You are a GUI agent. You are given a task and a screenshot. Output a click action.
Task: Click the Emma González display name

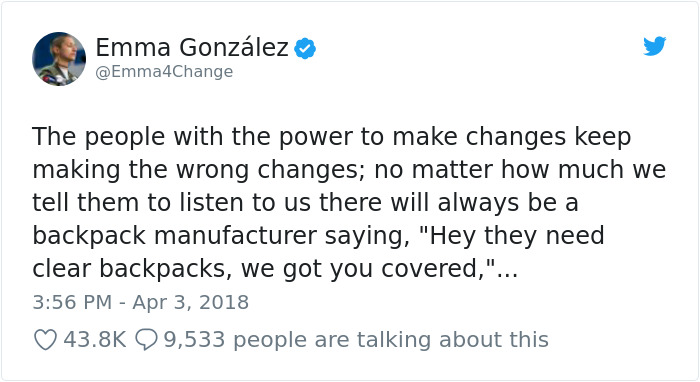pyautogui.click(x=192, y=47)
